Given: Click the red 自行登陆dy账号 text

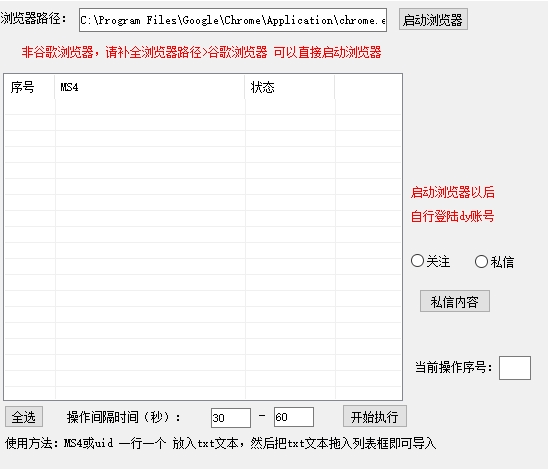Looking at the screenshot, I should [453, 216].
